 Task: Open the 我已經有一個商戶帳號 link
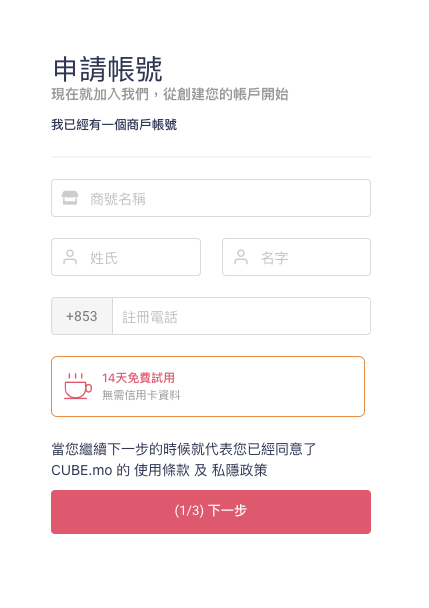[114, 125]
